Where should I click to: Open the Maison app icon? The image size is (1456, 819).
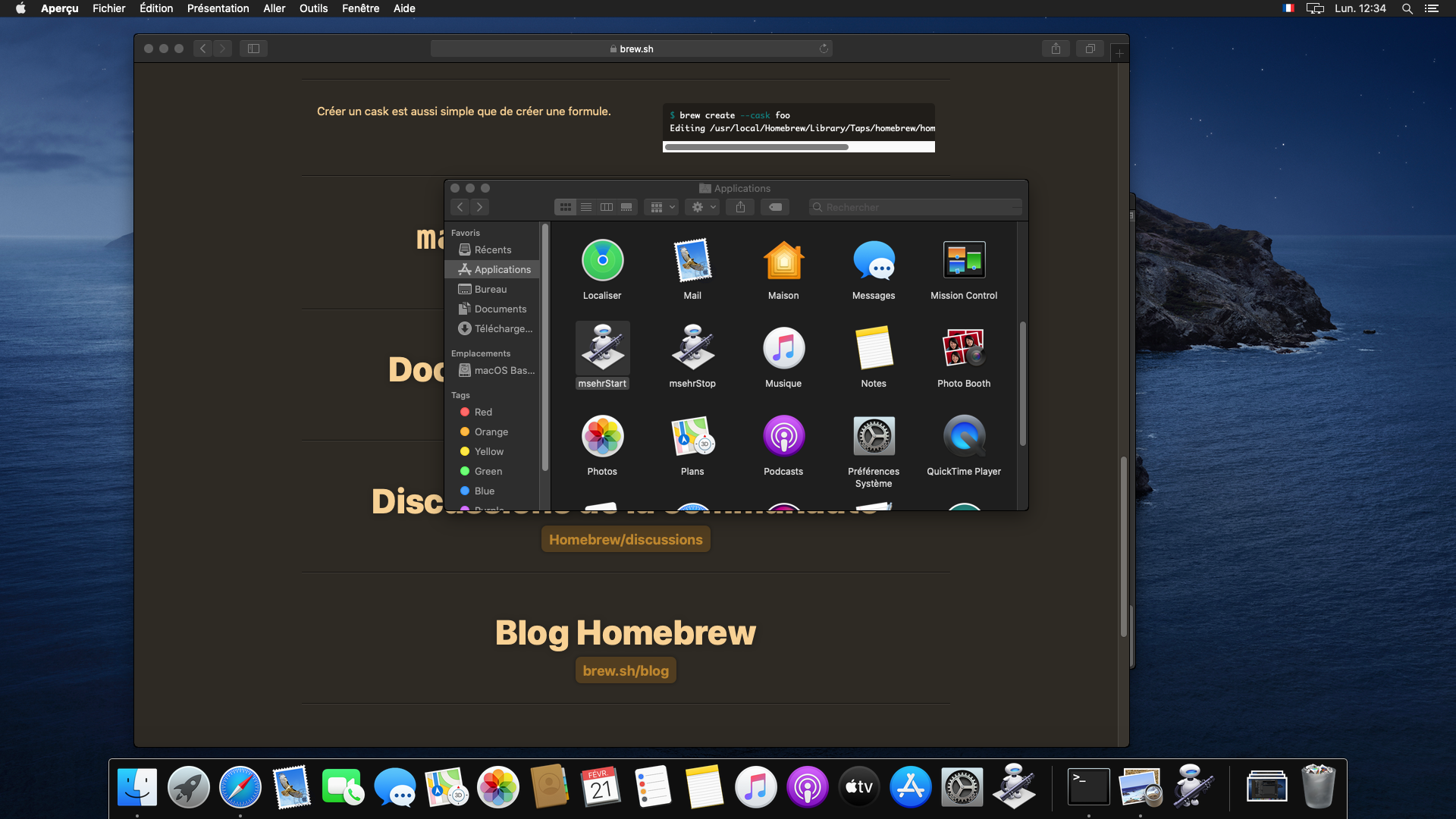[x=783, y=260]
